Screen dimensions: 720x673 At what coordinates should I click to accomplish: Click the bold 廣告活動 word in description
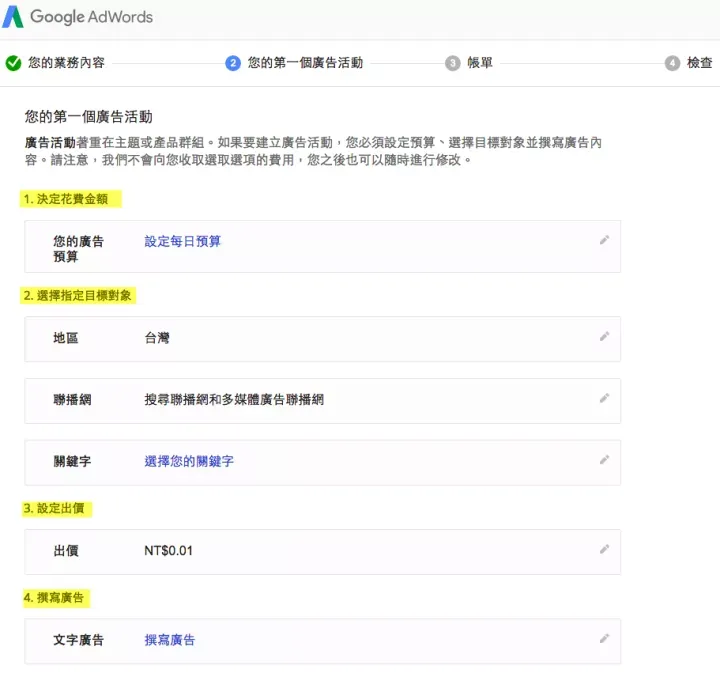click(50, 143)
